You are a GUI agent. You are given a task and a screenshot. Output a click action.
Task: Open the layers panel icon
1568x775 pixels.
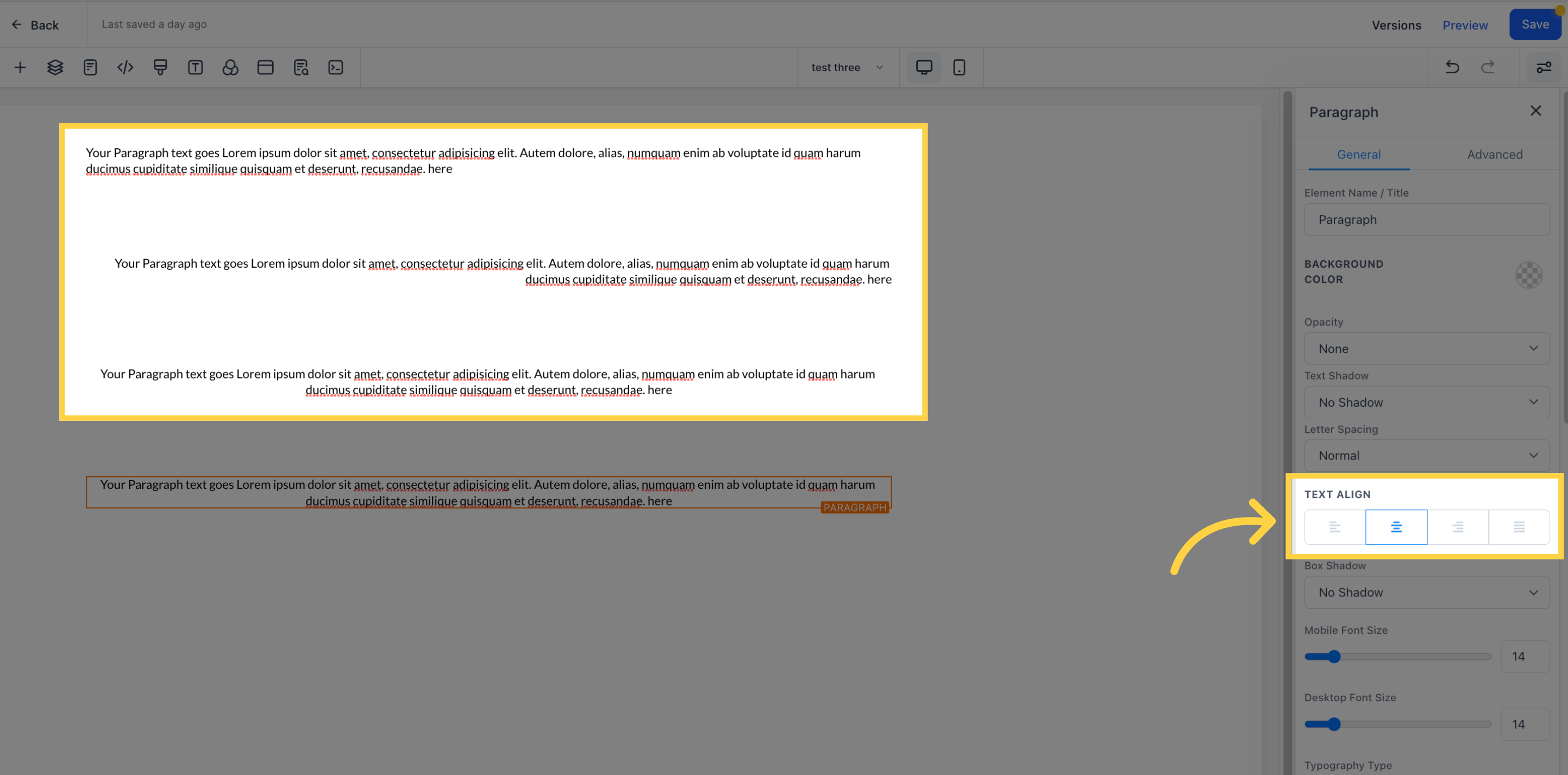(x=55, y=67)
